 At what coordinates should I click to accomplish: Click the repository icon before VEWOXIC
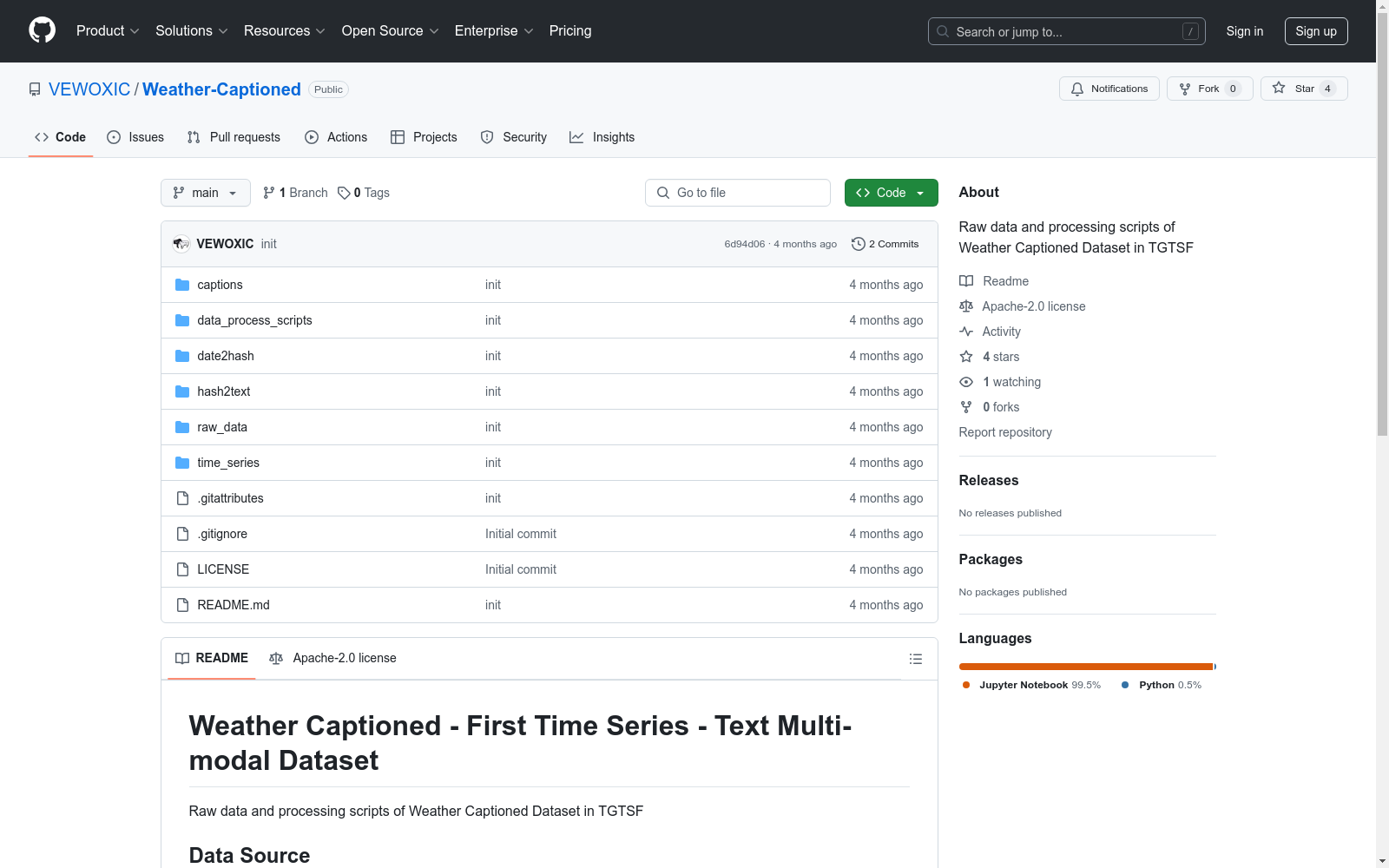(x=35, y=89)
